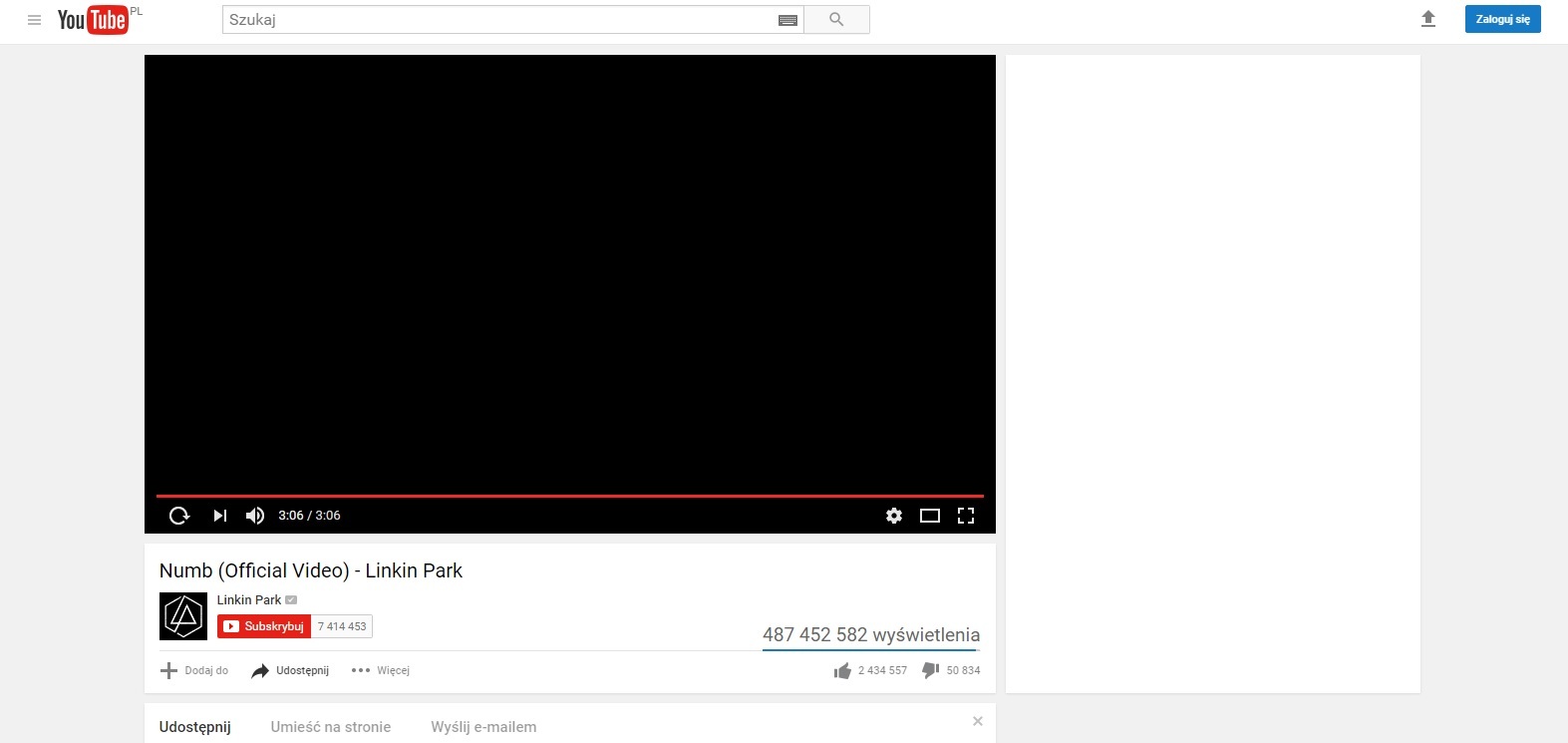
Task: Switch to Umieść na stronie tab
Action: (x=331, y=727)
